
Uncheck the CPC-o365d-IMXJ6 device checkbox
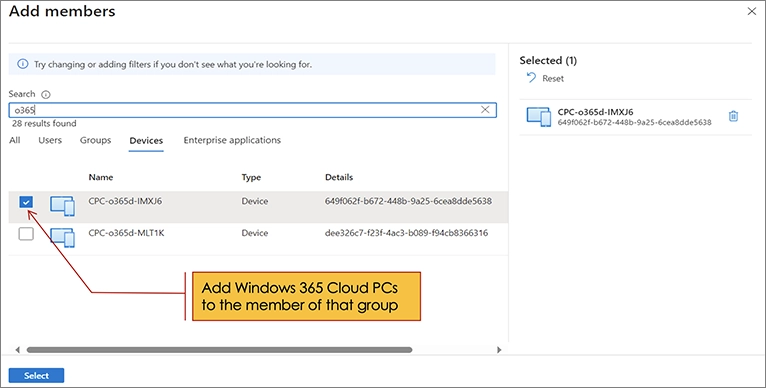click(x=26, y=202)
